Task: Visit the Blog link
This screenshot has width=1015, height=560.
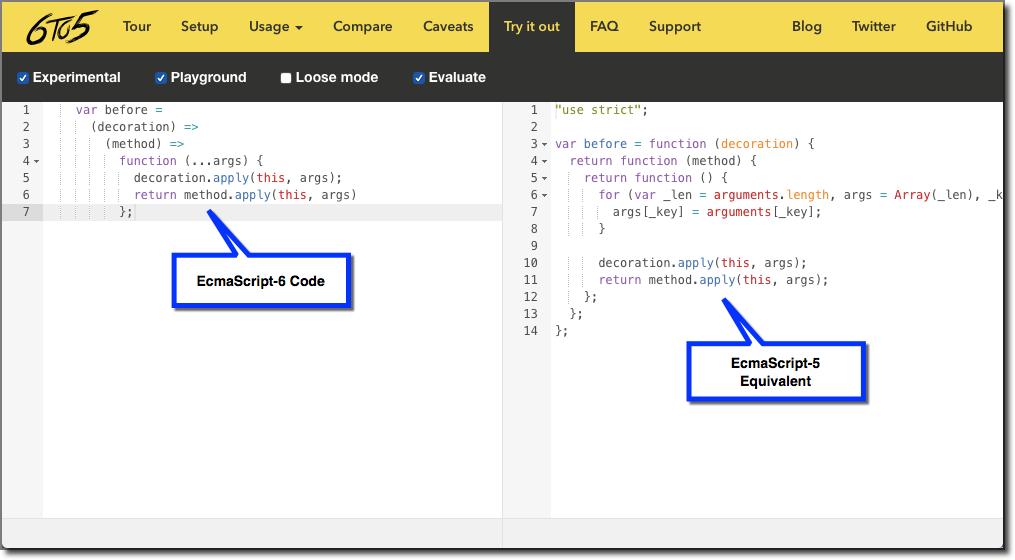Action: point(807,27)
